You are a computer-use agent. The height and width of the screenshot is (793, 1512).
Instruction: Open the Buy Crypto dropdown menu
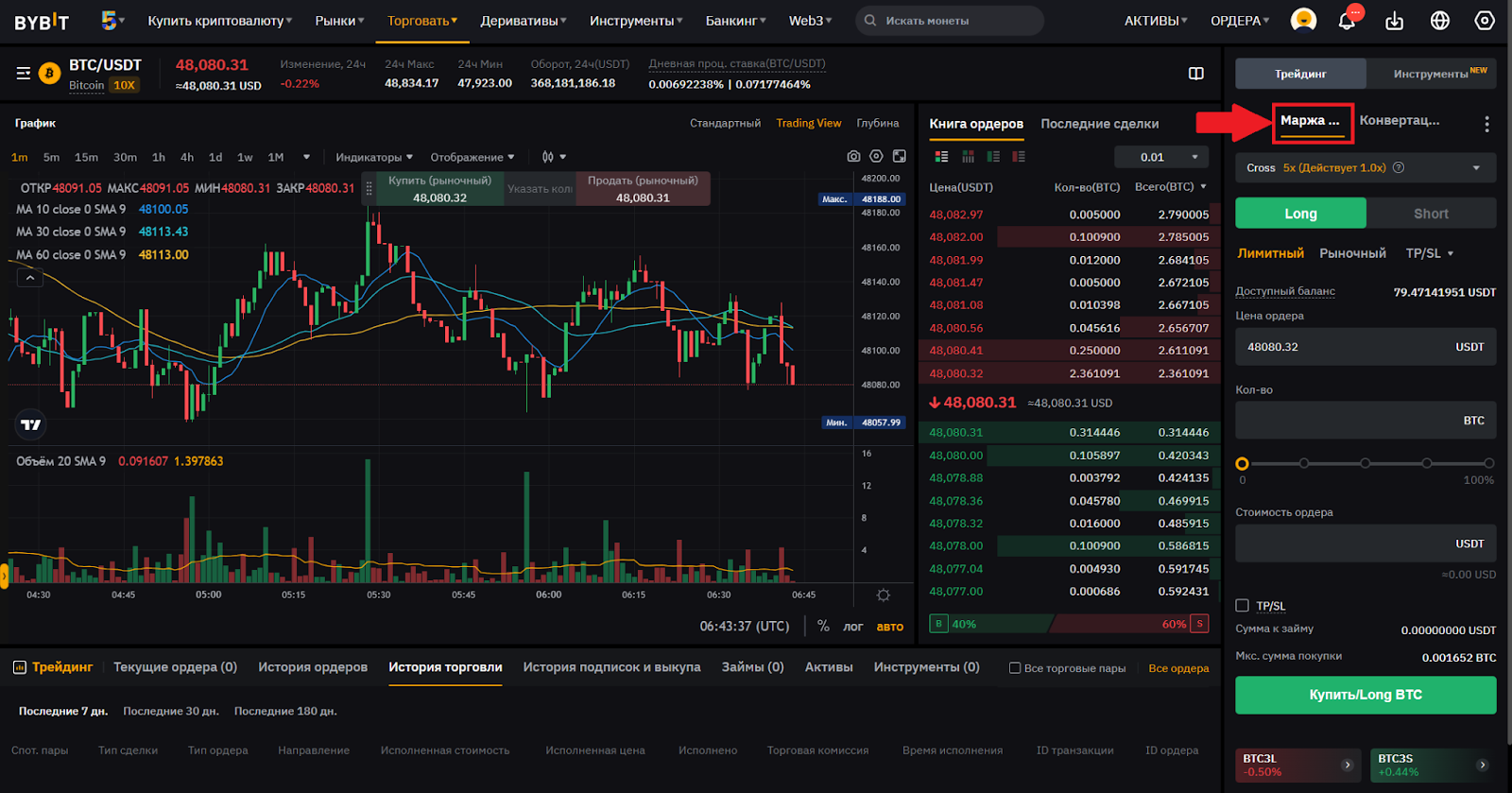[220, 21]
